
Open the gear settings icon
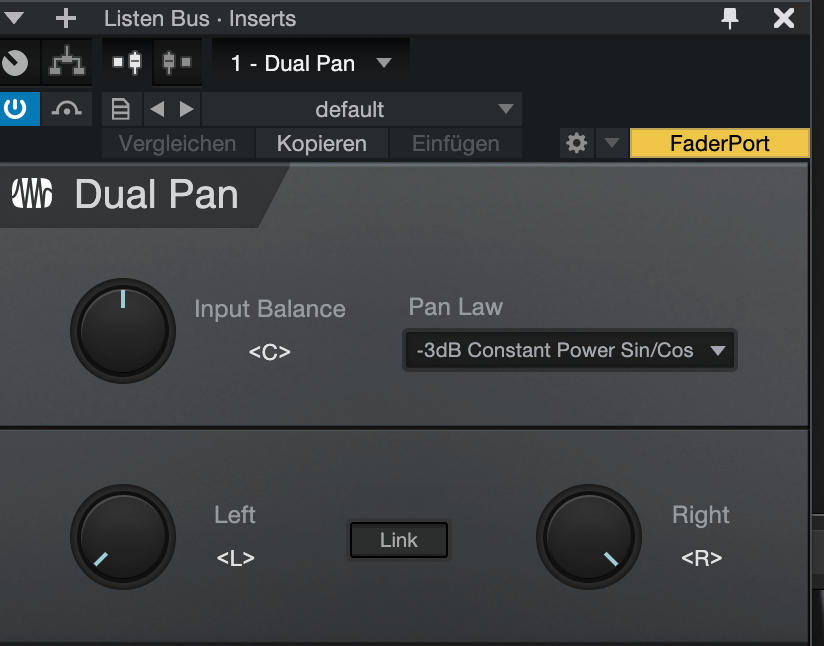coord(576,143)
